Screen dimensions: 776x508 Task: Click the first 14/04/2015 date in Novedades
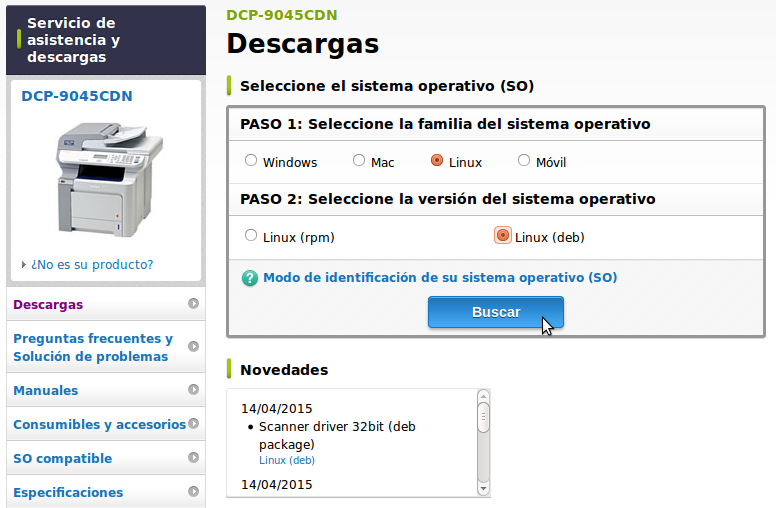[277, 408]
